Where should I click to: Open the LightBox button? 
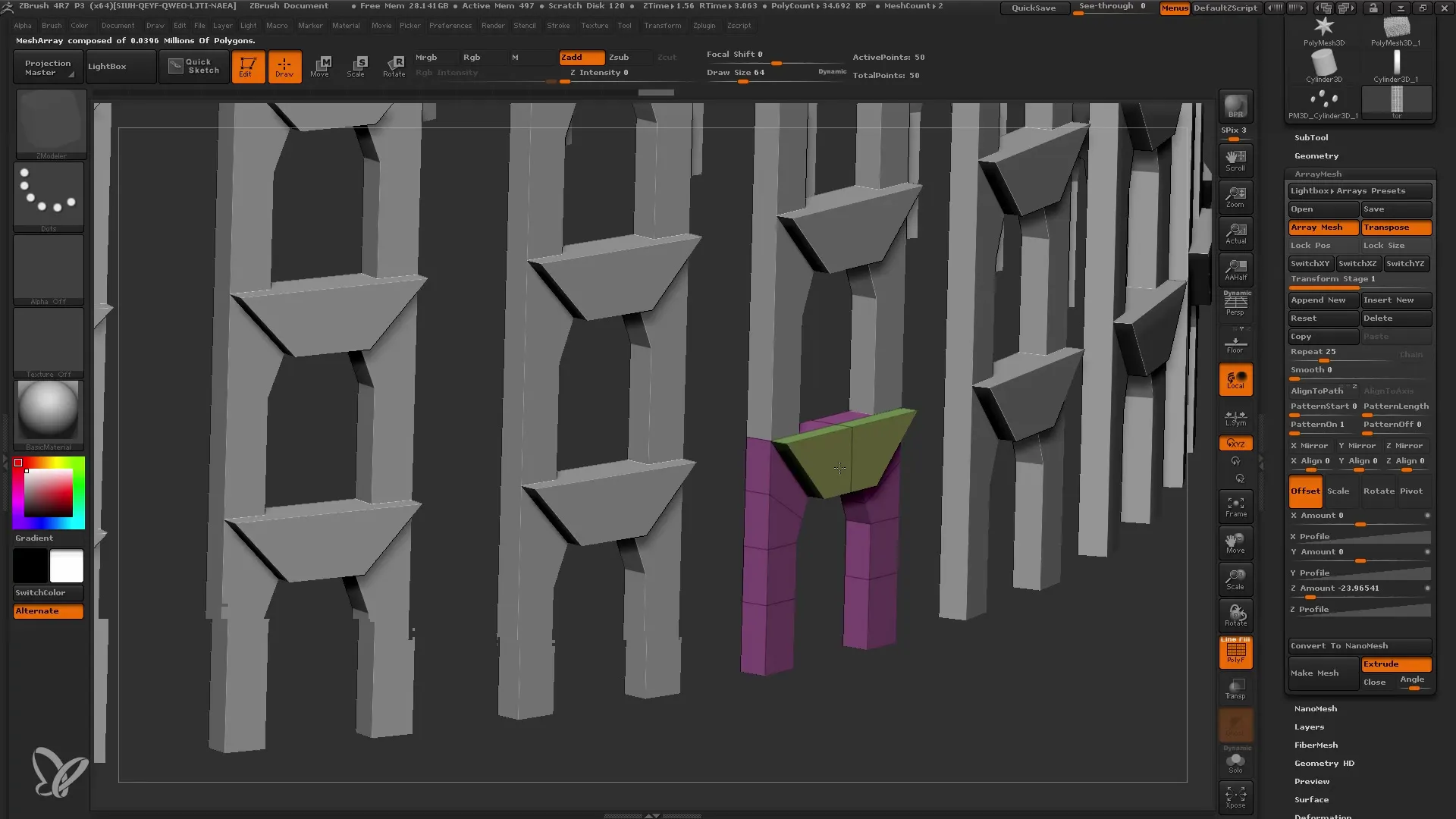click(121, 67)
